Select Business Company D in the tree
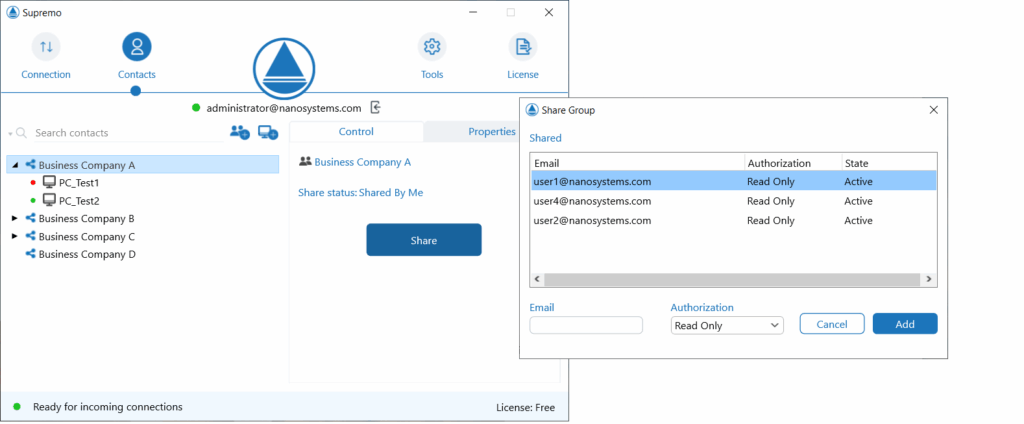1024x424 pixels. pyautogui.click(x=87, y=254)
